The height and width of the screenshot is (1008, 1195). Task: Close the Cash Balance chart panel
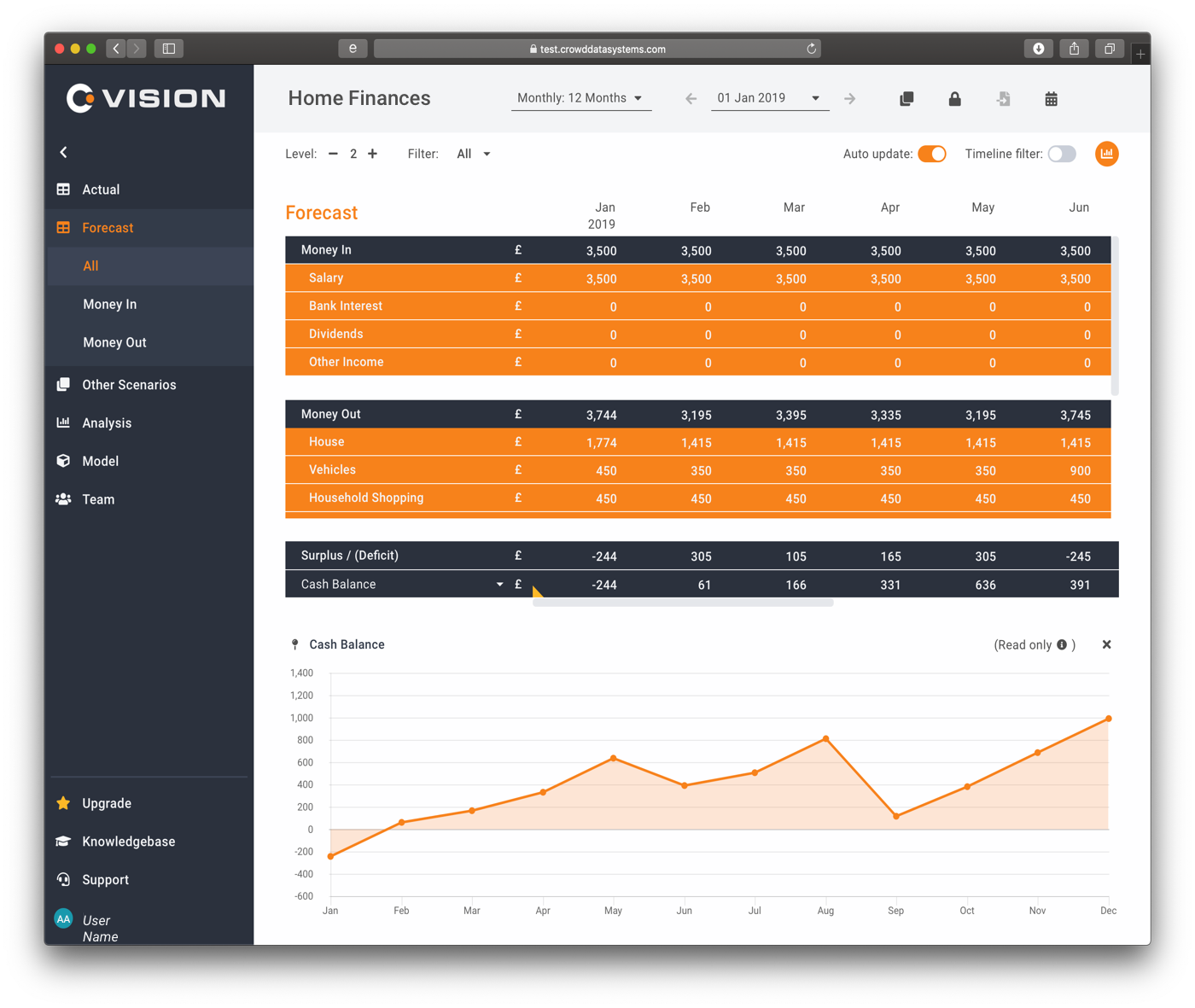pos(1106,644)
